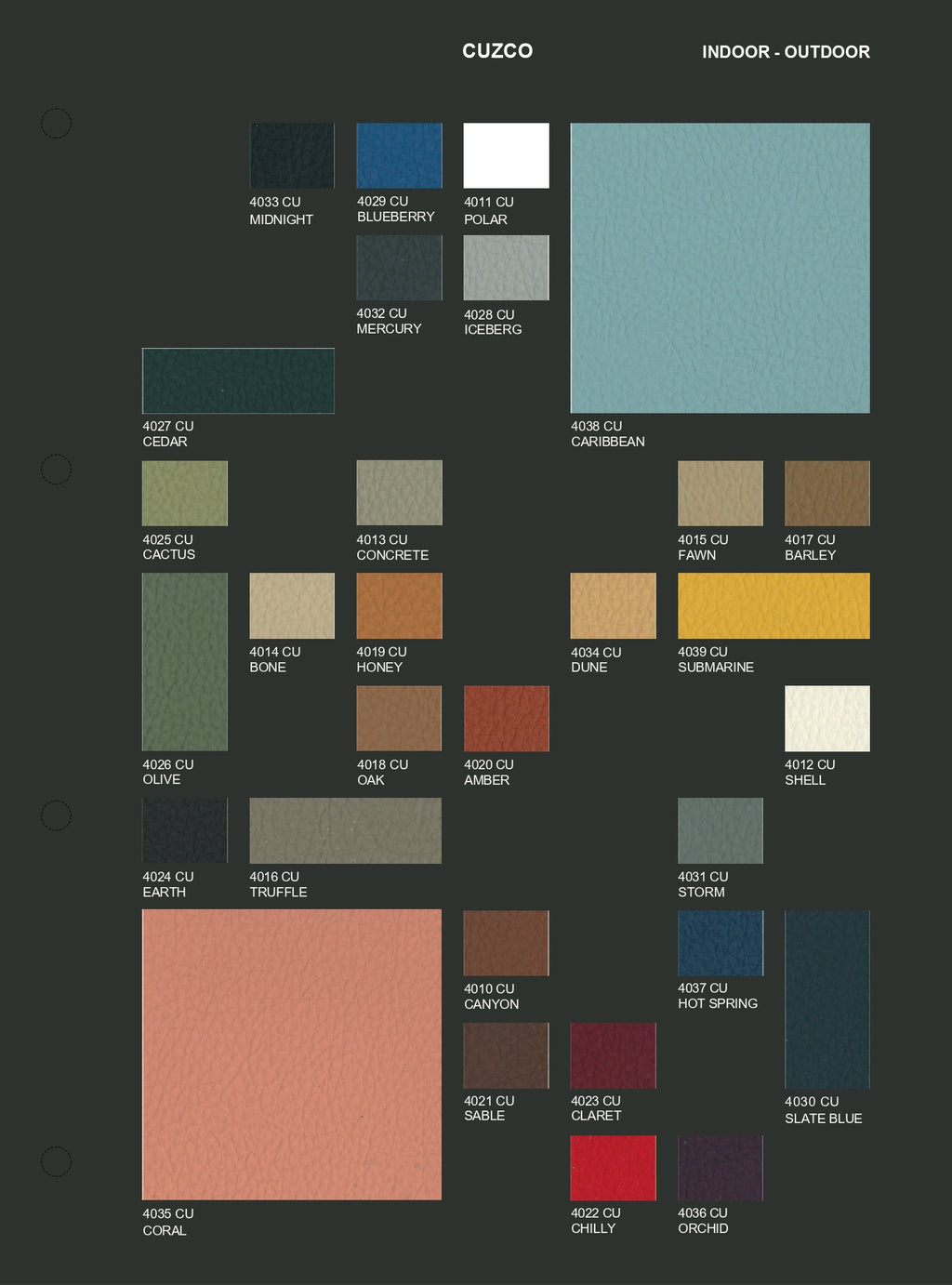Select the wide Truffle 4016 CU swatch
Image resolution: width=952 pixels, height=1285 pixels.
346,830
